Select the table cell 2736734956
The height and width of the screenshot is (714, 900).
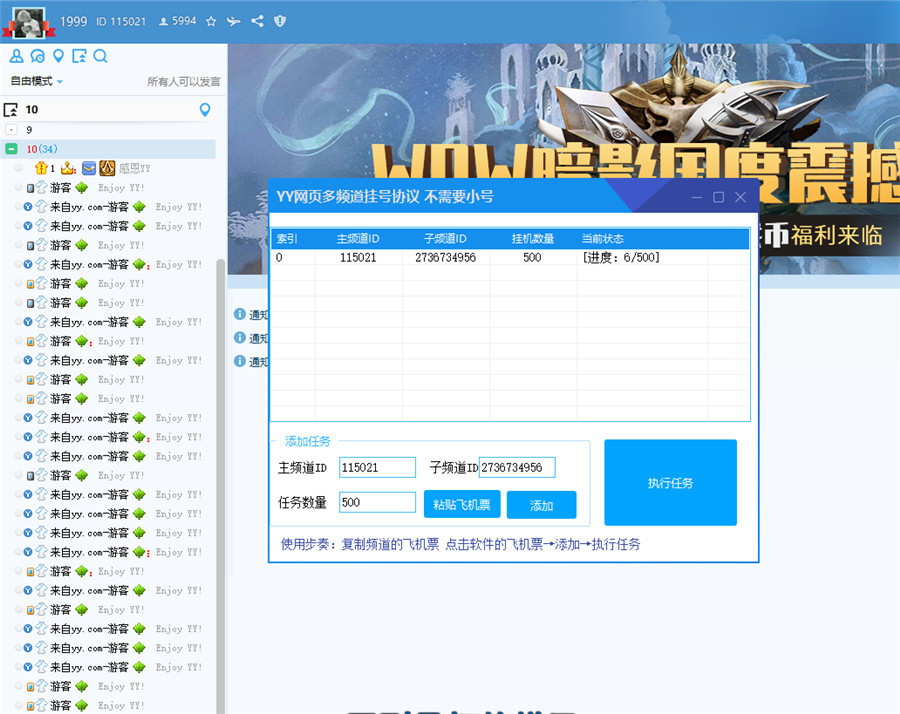[x=445, y=257]
